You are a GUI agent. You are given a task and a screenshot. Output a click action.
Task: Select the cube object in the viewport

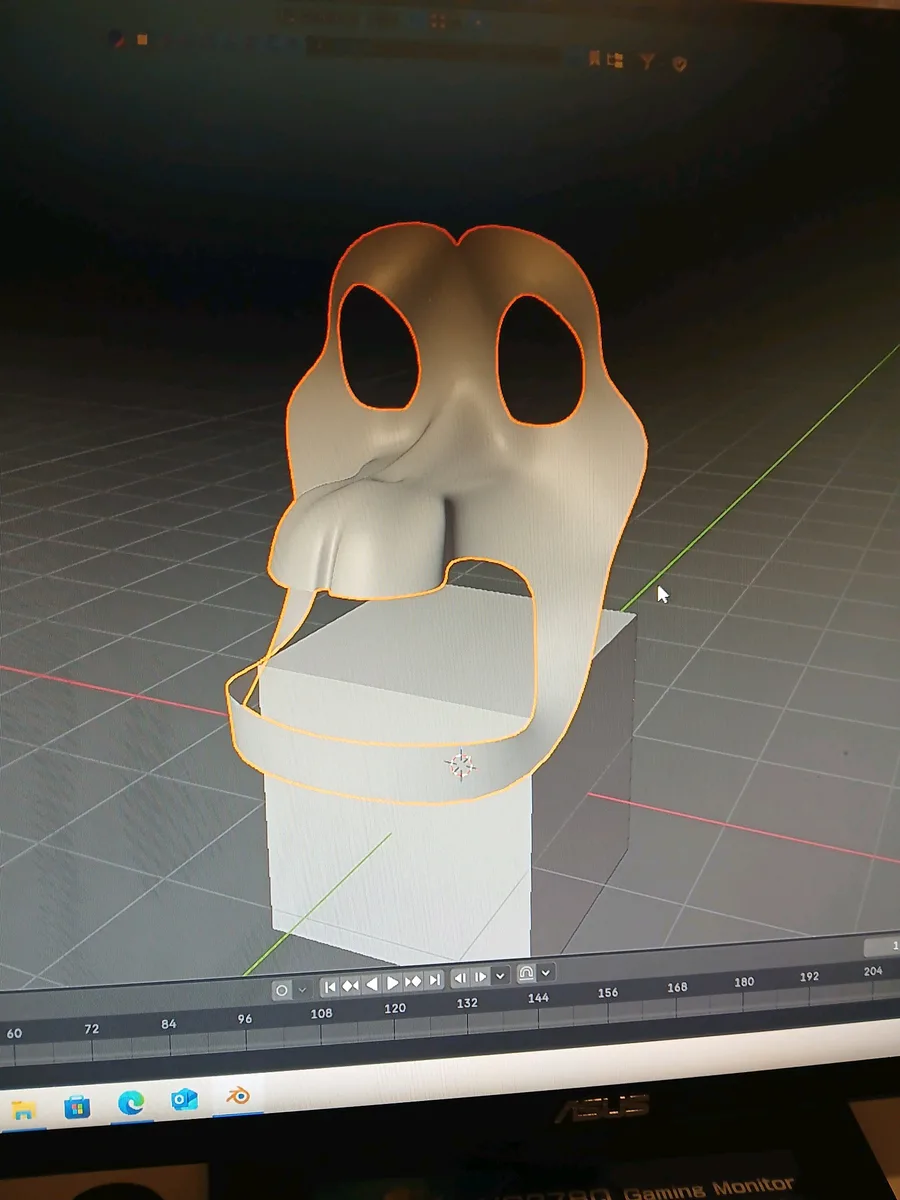point(400,860)
